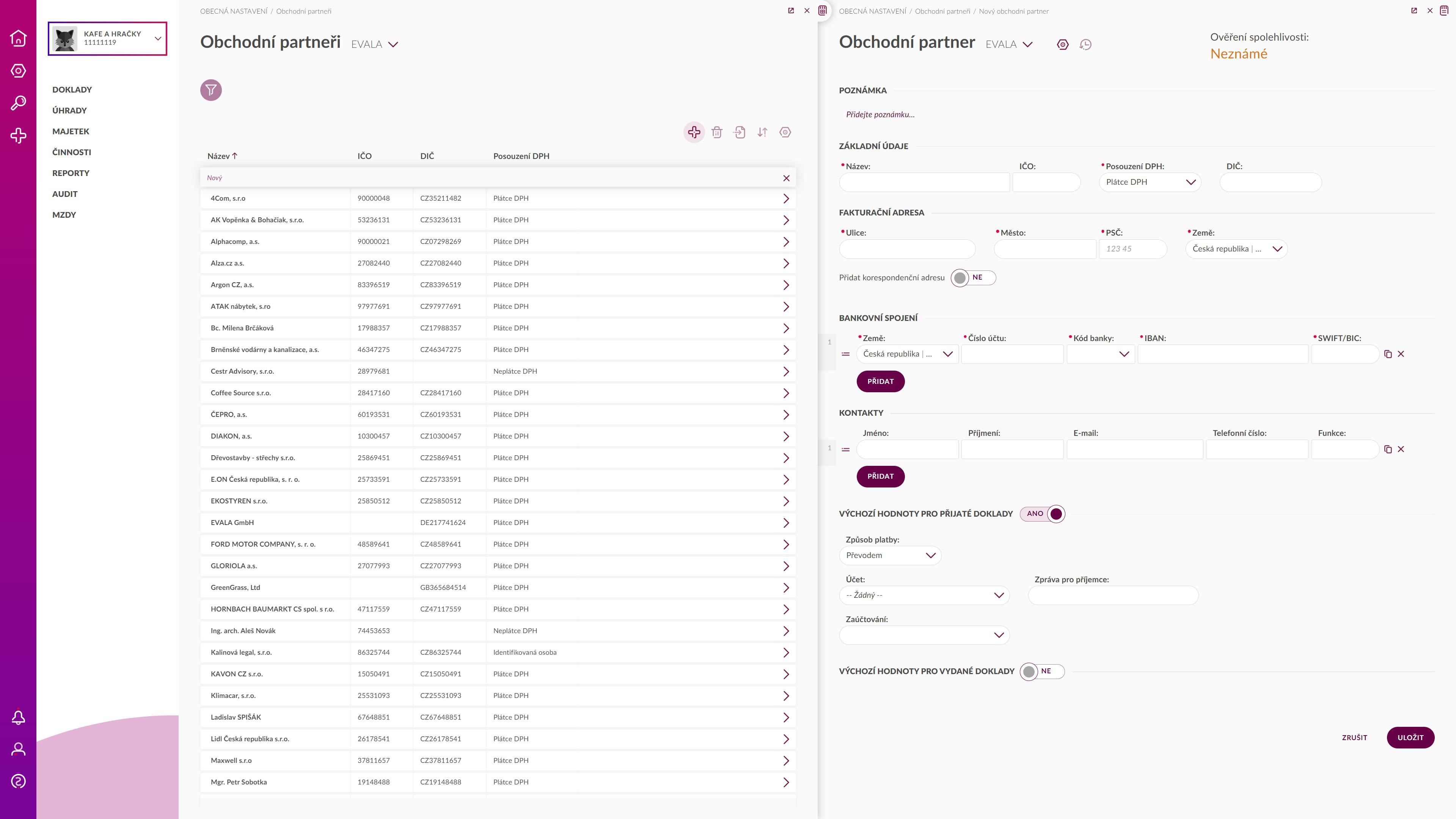
Task: Click the sort arrows icon in list toolbar
Action: pyautogui.click(x=762, y=132)
